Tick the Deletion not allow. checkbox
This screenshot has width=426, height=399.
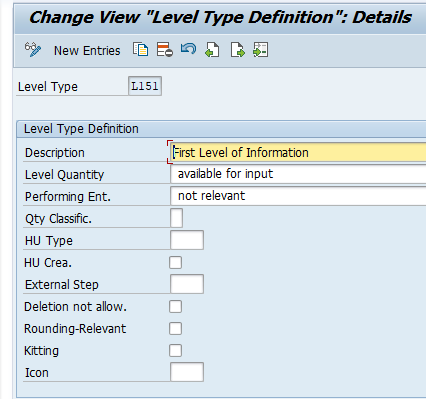[175, 307]
